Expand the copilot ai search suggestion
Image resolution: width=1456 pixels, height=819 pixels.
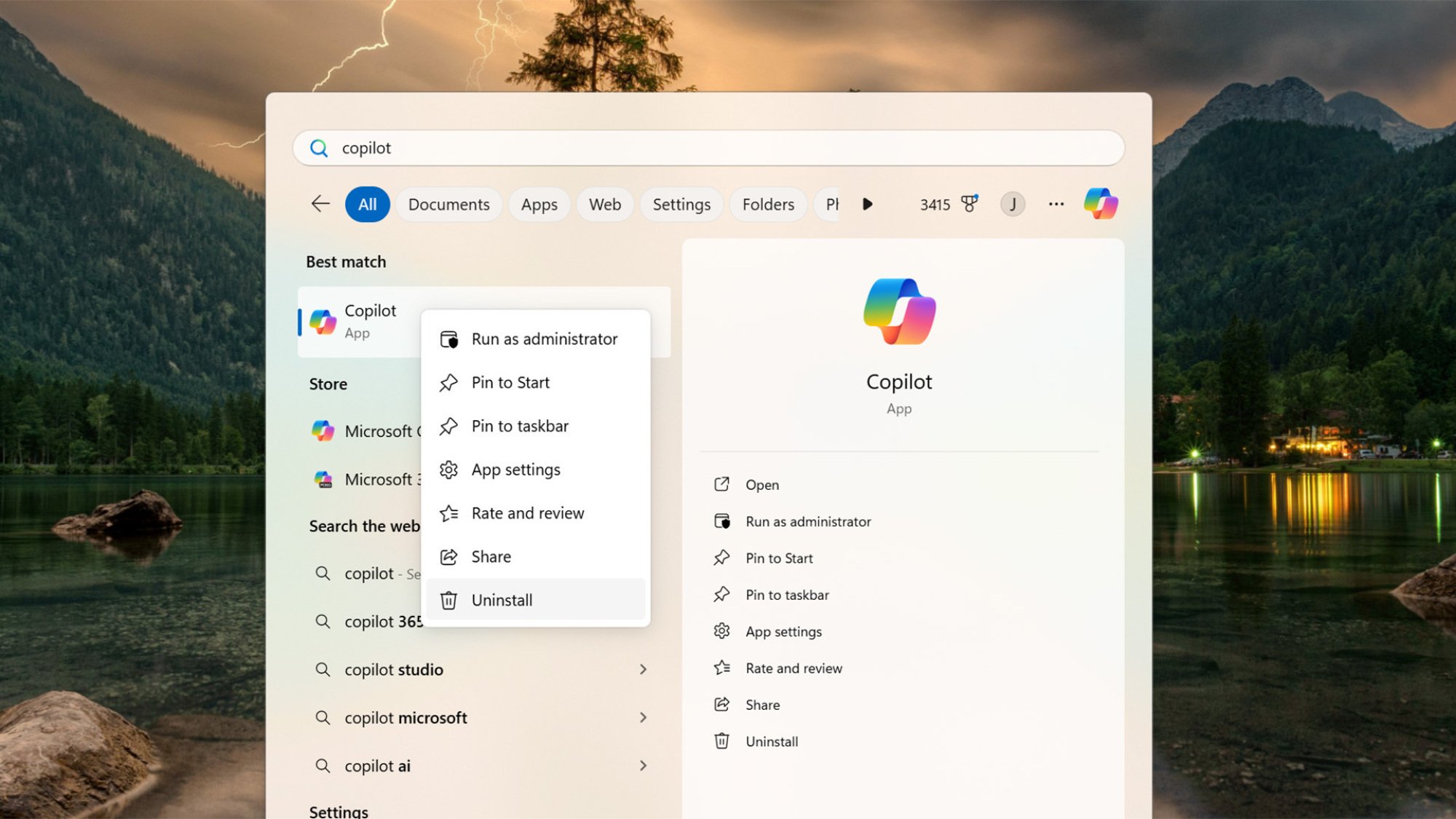click(644, 765)
